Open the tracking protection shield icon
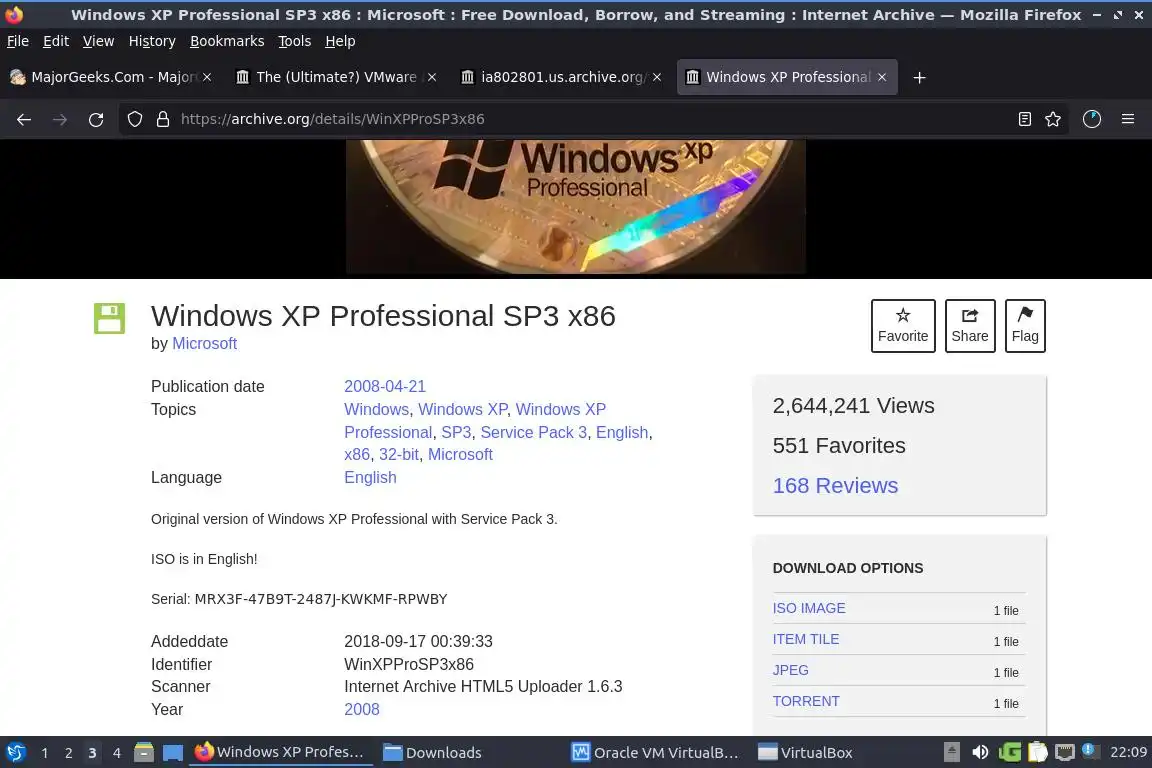 (x=134, y=119)
